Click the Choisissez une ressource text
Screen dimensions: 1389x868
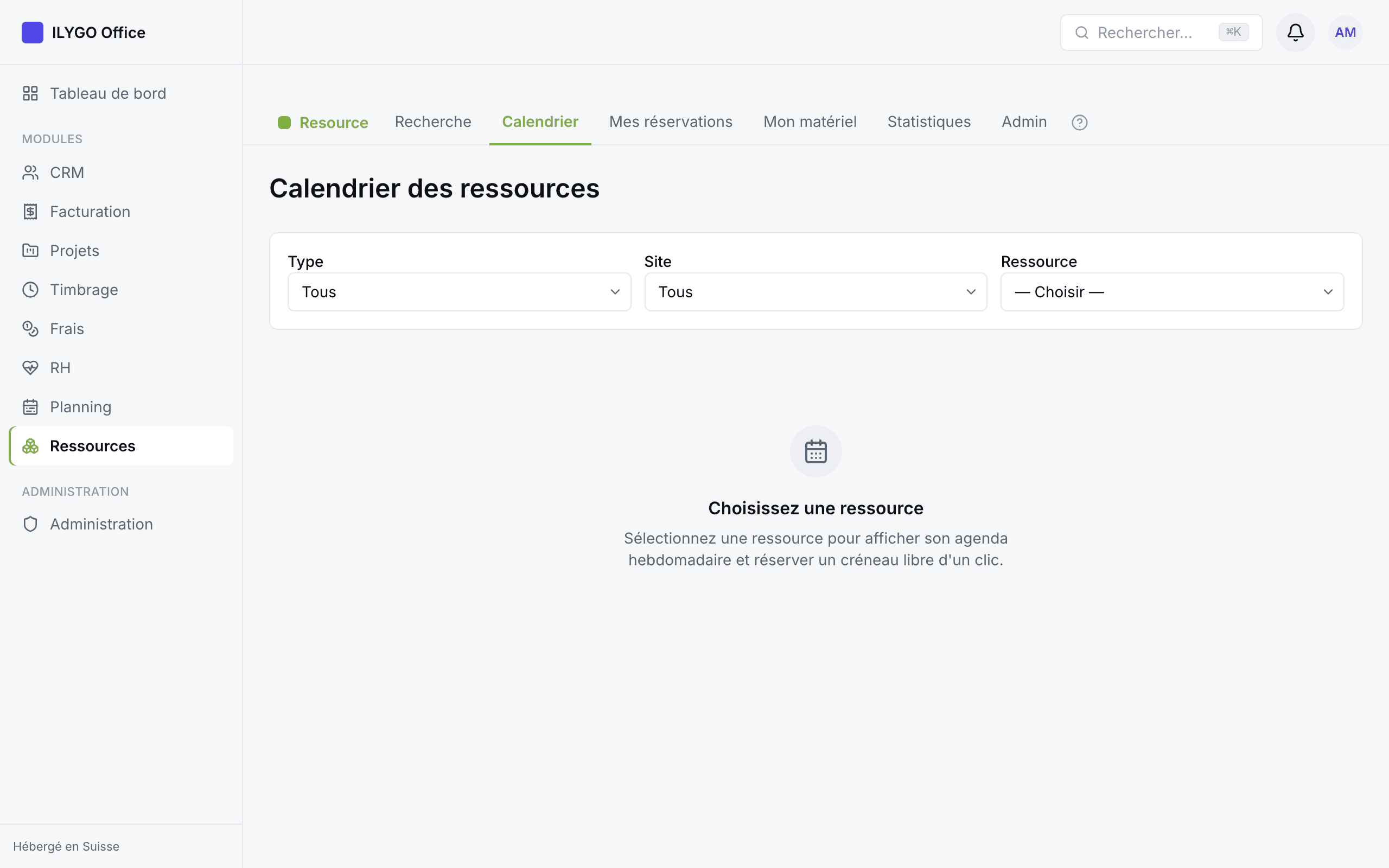point(815,508)
